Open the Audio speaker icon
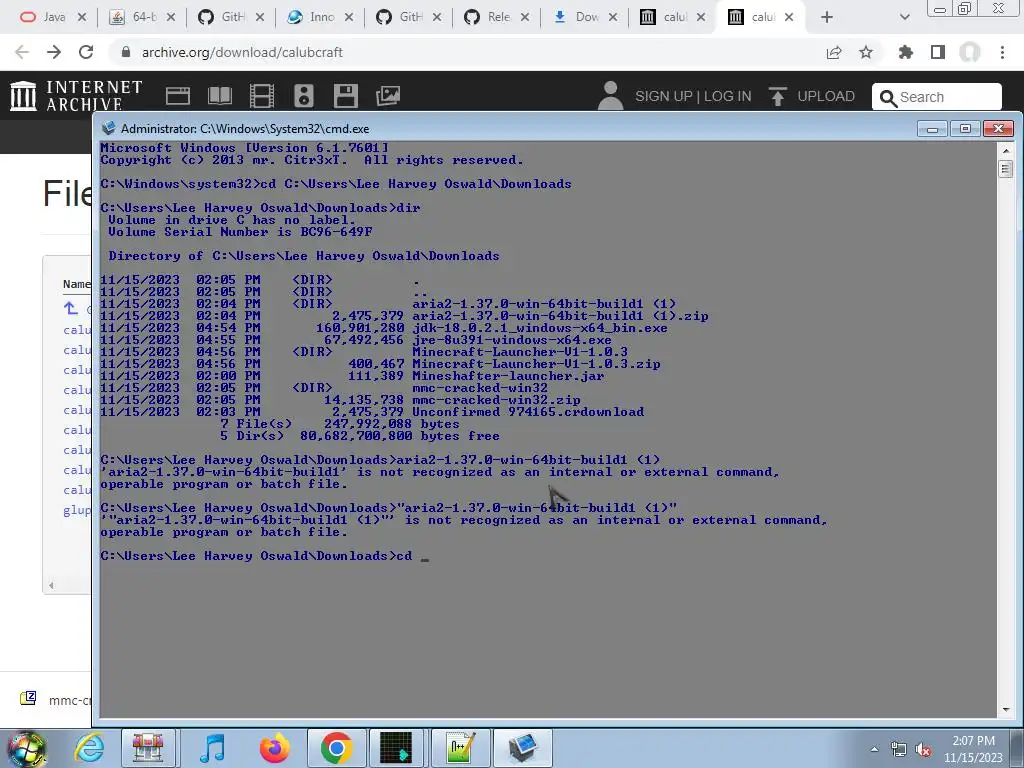The width and height of the screenshot is (1024, 768). (x=304, y=96)
